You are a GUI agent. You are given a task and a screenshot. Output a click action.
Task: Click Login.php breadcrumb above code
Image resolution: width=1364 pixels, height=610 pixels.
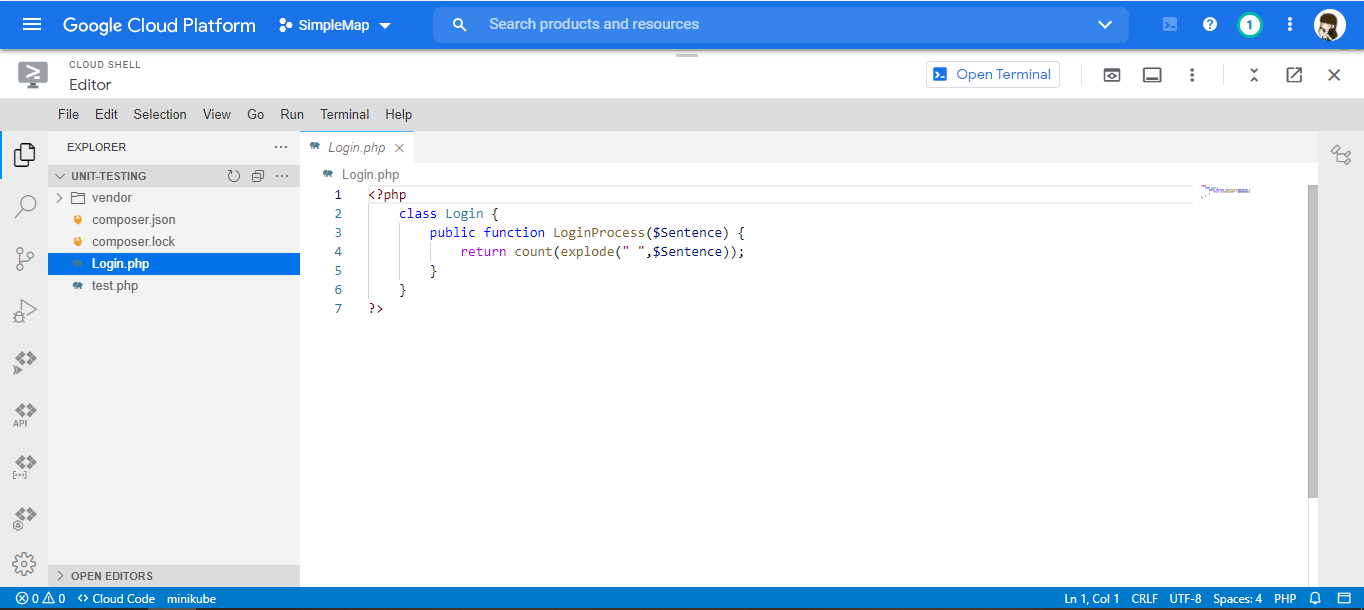370,175
